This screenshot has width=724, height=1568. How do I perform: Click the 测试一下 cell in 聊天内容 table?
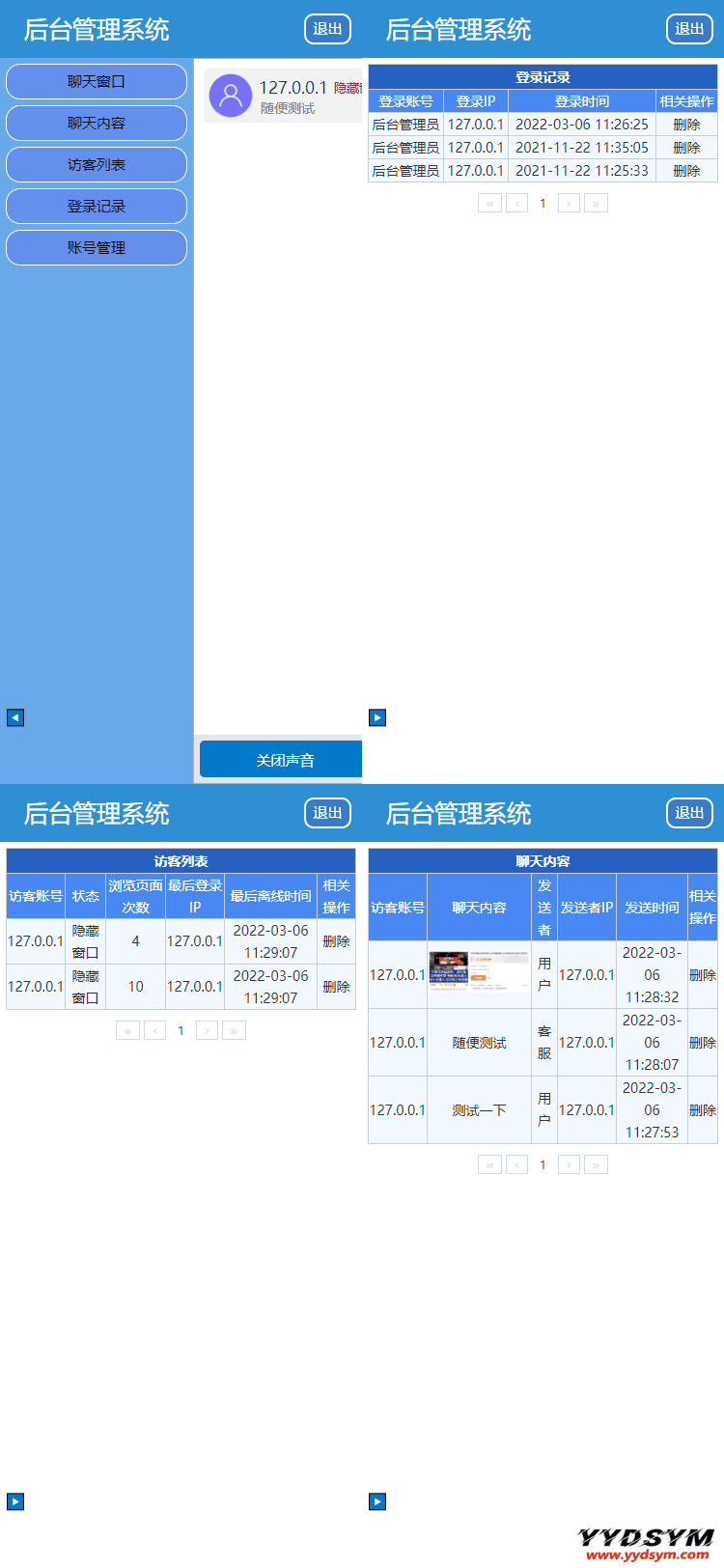[479, 1110]
